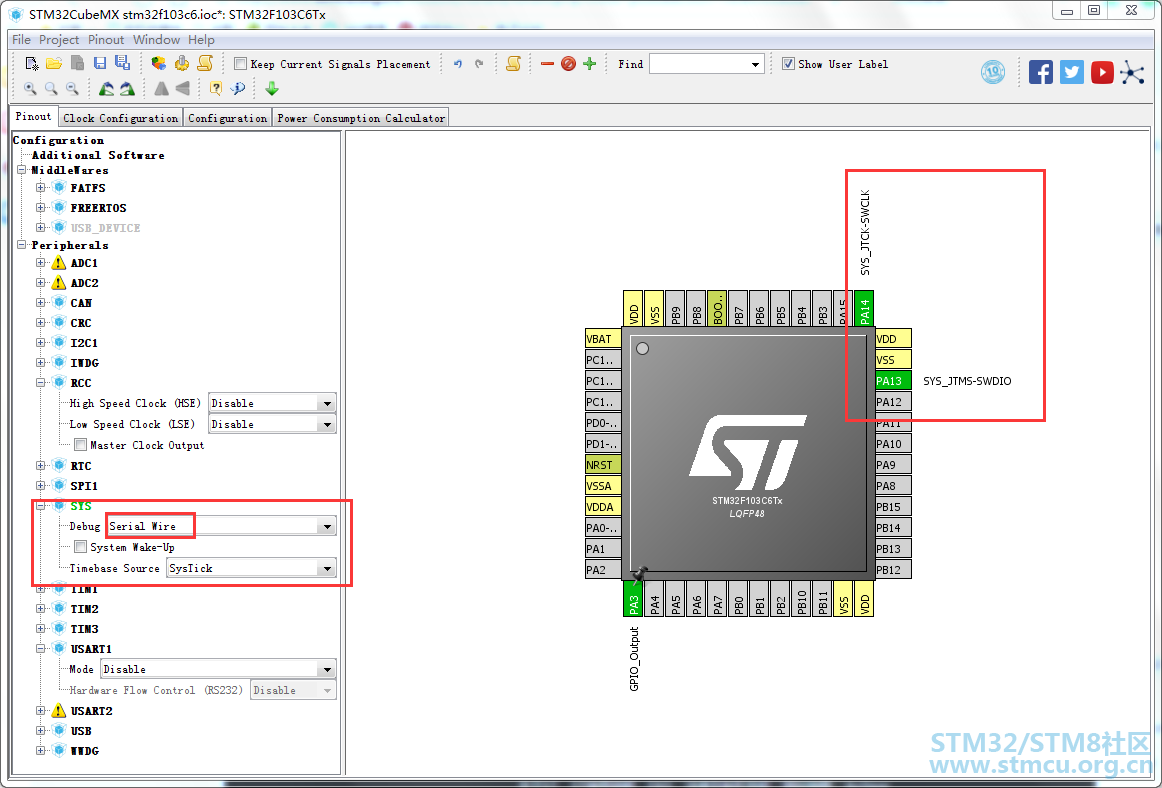1162x788 pixels.
Task: Click the 10 years anniversary badge icon
Action: pyautogui.click(x=993, y=72)
